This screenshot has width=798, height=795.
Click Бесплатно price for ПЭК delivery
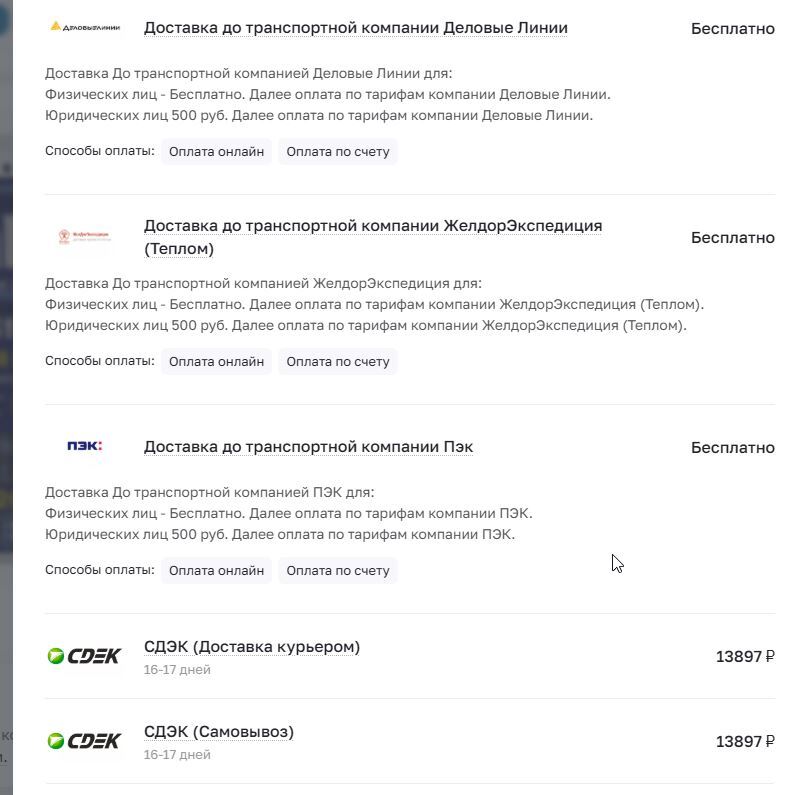pyautogui.click(x=733, y=448)
